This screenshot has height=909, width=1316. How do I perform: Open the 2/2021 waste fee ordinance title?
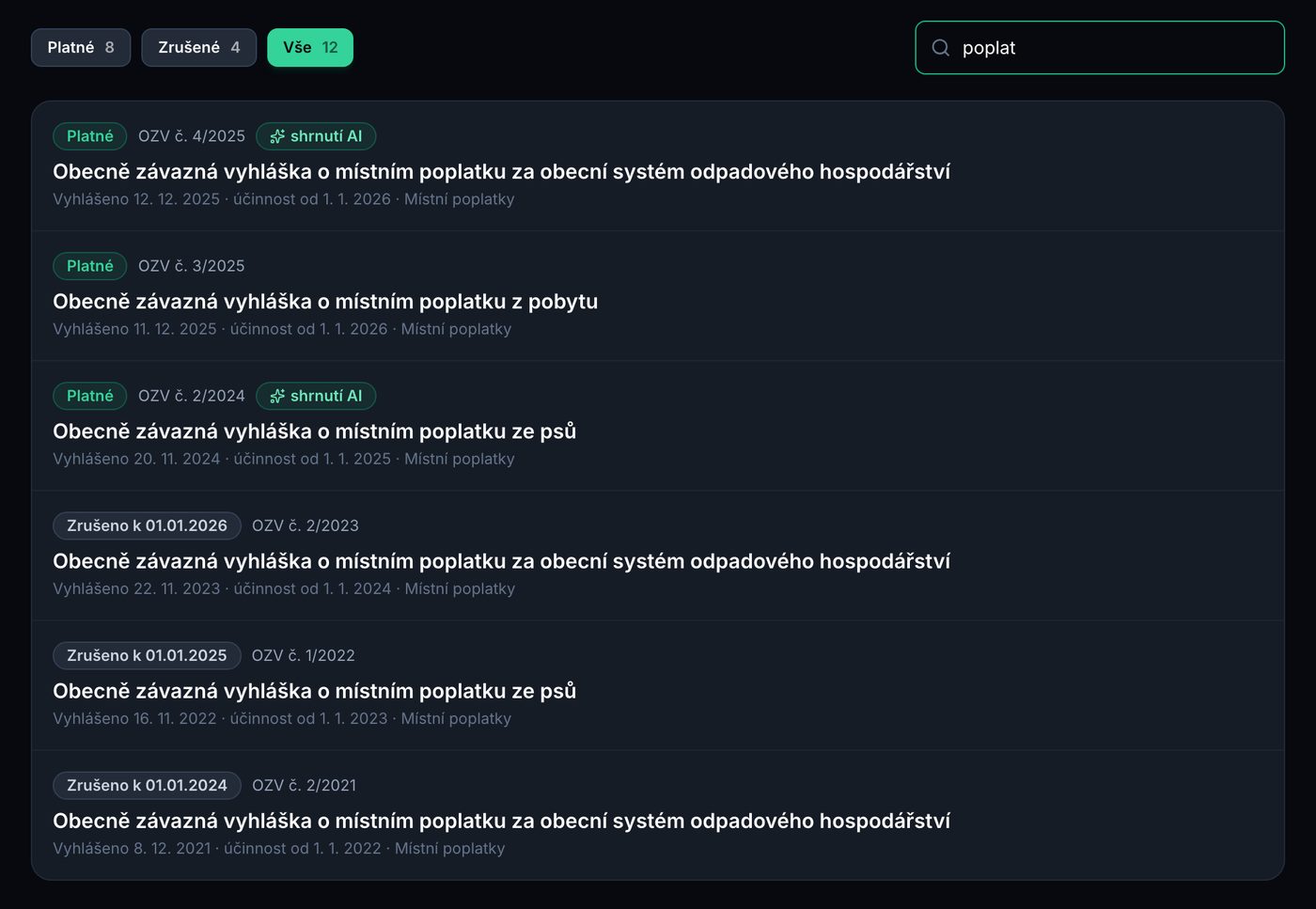coord(501,821)
